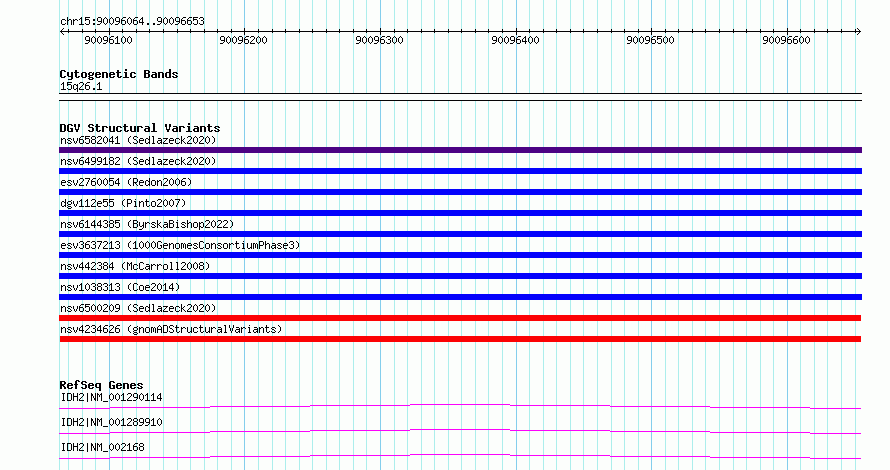The width and height of the screenshot is (890, 470).
Task: Click nsv6499182 (Sedlazeck2020) label
Action: pyautogui.click(x=138, y=161)
